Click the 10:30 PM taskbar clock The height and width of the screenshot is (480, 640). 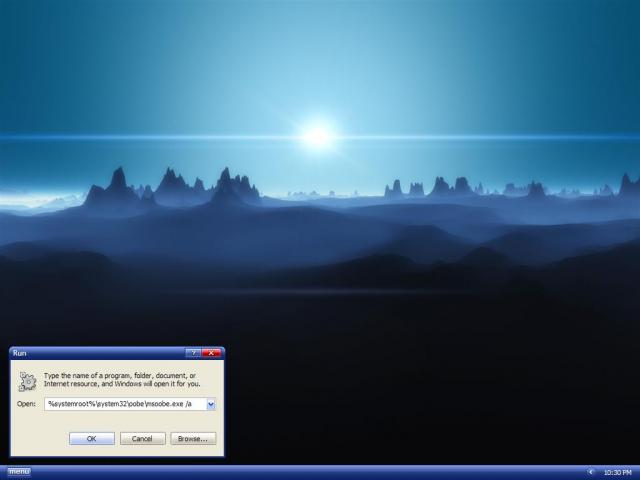click(618, 473)
